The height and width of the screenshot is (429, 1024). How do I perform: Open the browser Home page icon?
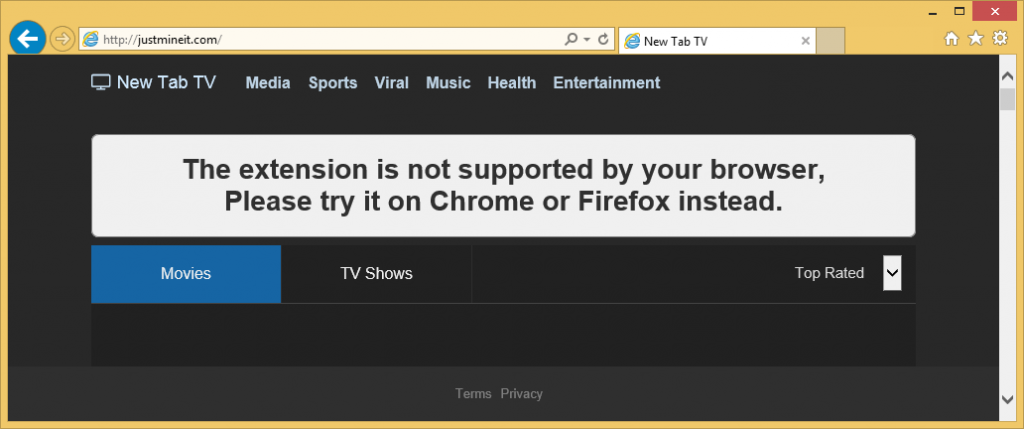pyautogui.click(x=951, y=39)
